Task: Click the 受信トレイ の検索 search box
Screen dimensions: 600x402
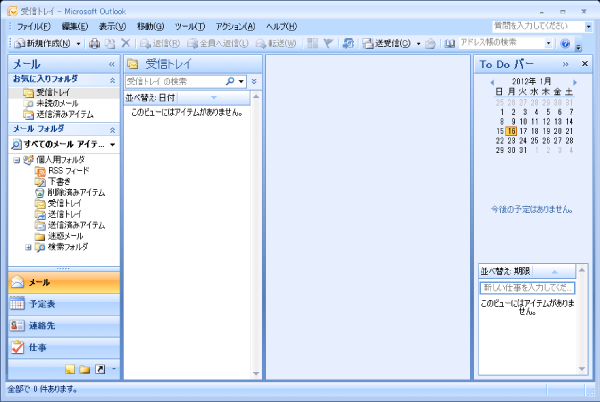Action: [175, 81]
